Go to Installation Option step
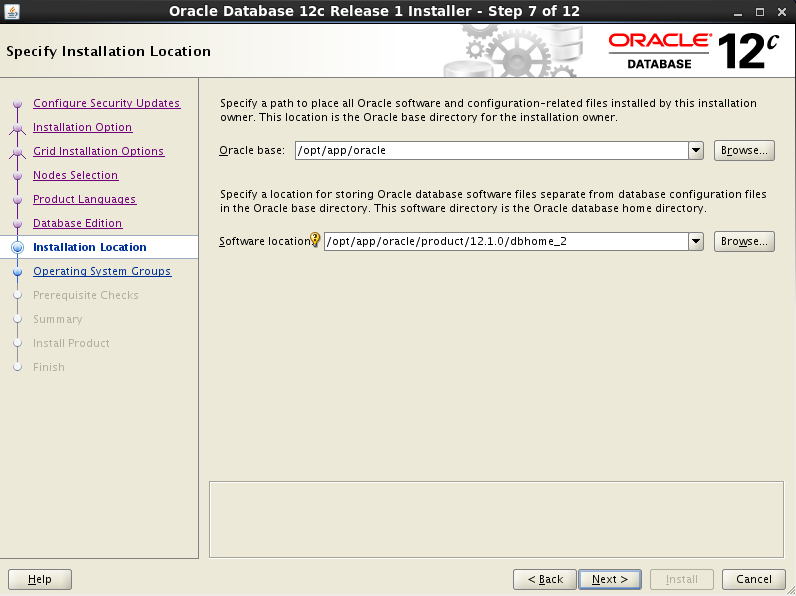The image size is (796, 596). click(82, 127)
